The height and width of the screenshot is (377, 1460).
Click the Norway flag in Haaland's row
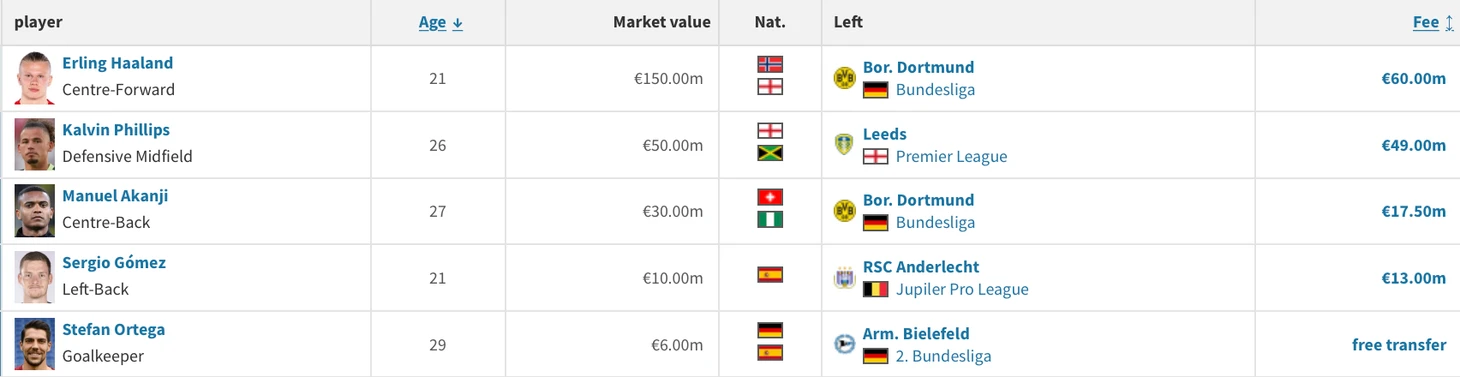[x=770, y=64]
